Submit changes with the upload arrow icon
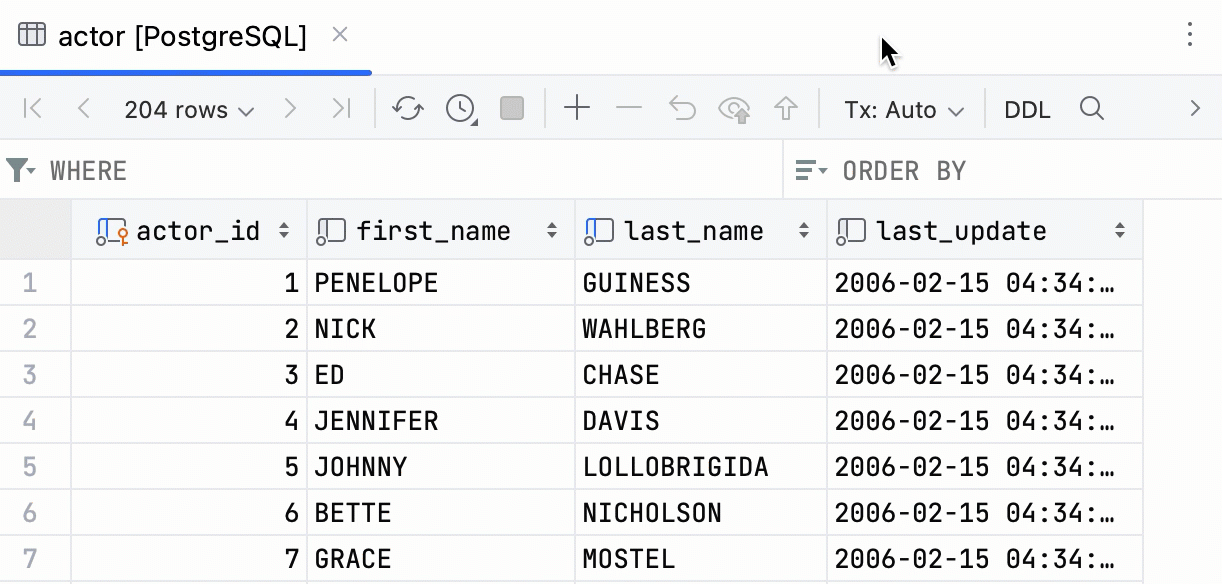1222x584 pixels. tap(787, 109)
